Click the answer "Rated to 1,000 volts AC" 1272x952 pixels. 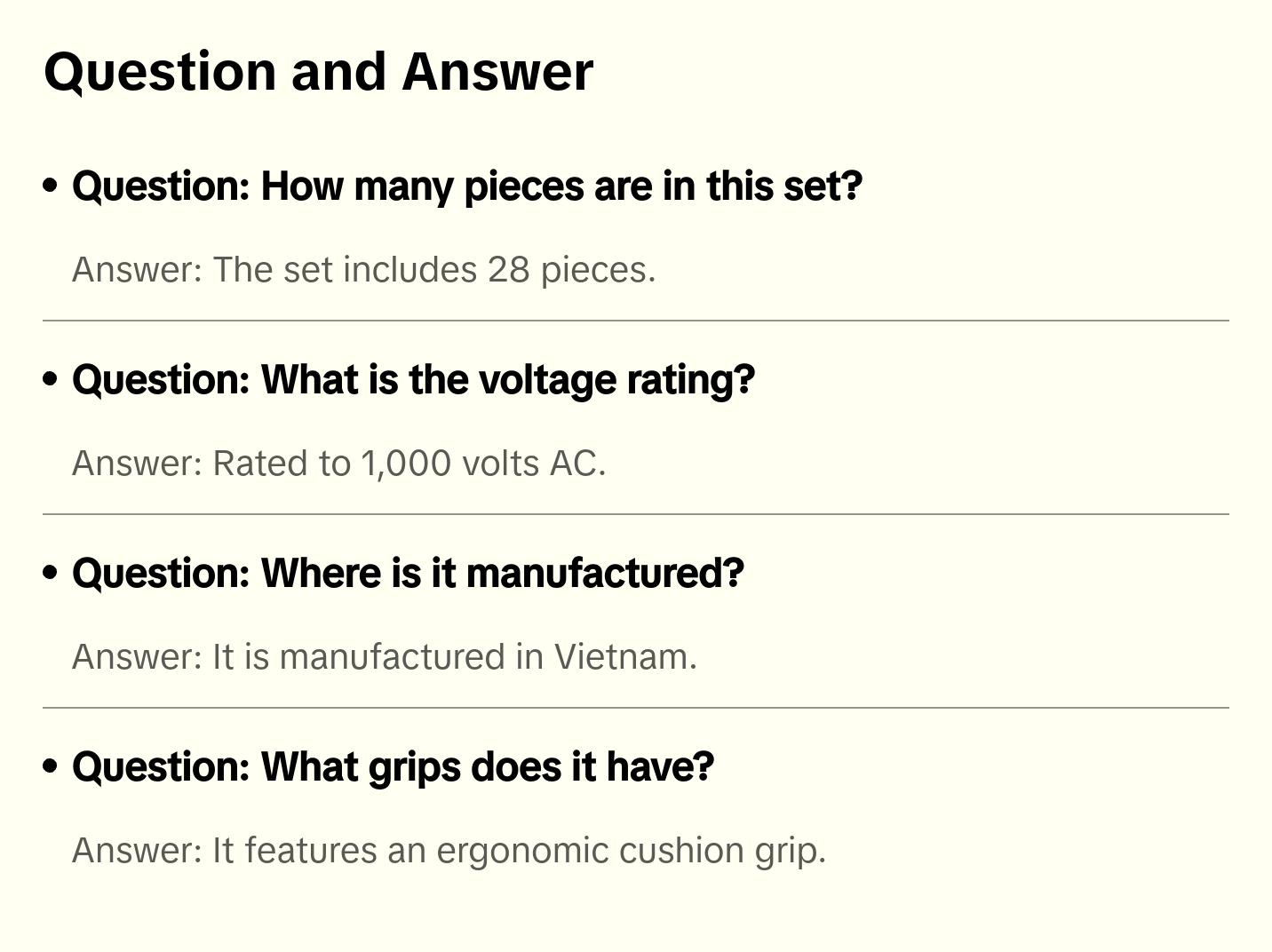coord(338,464)
